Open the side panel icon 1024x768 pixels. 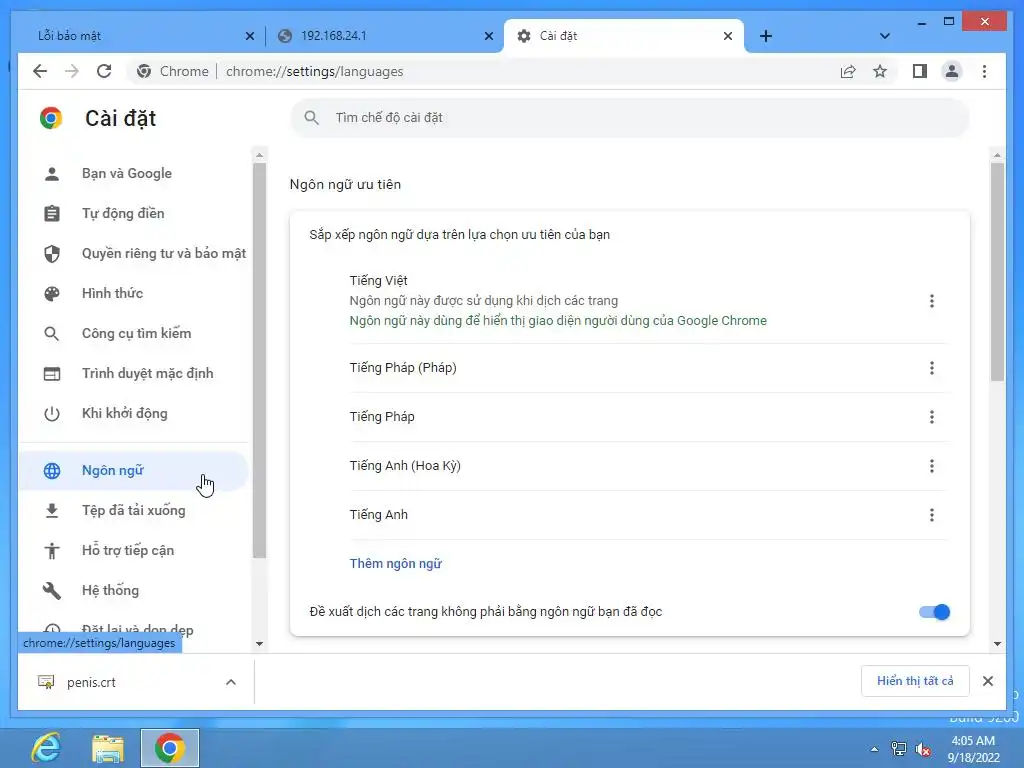click(920, 71)
